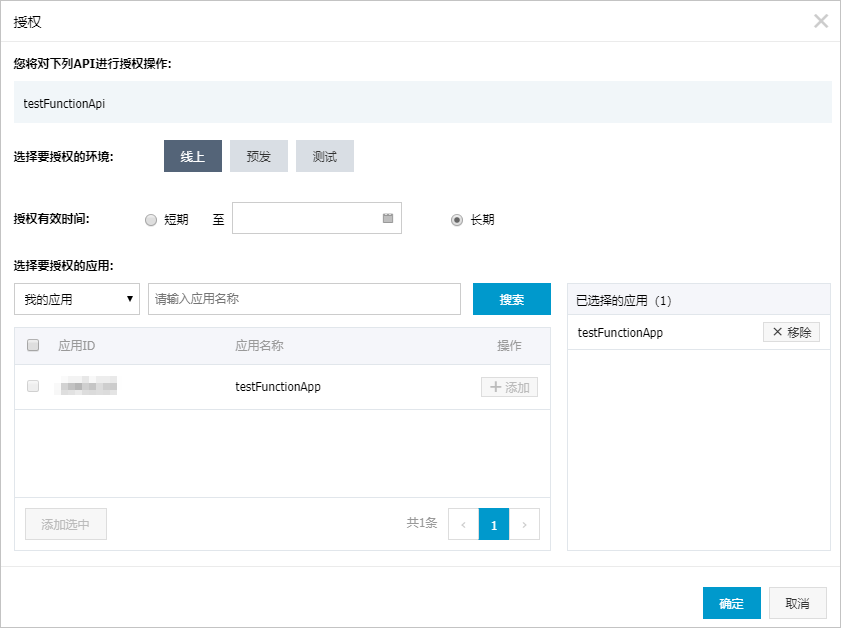Check the testFunctionApp row checkbox

[x=33, y=386]
